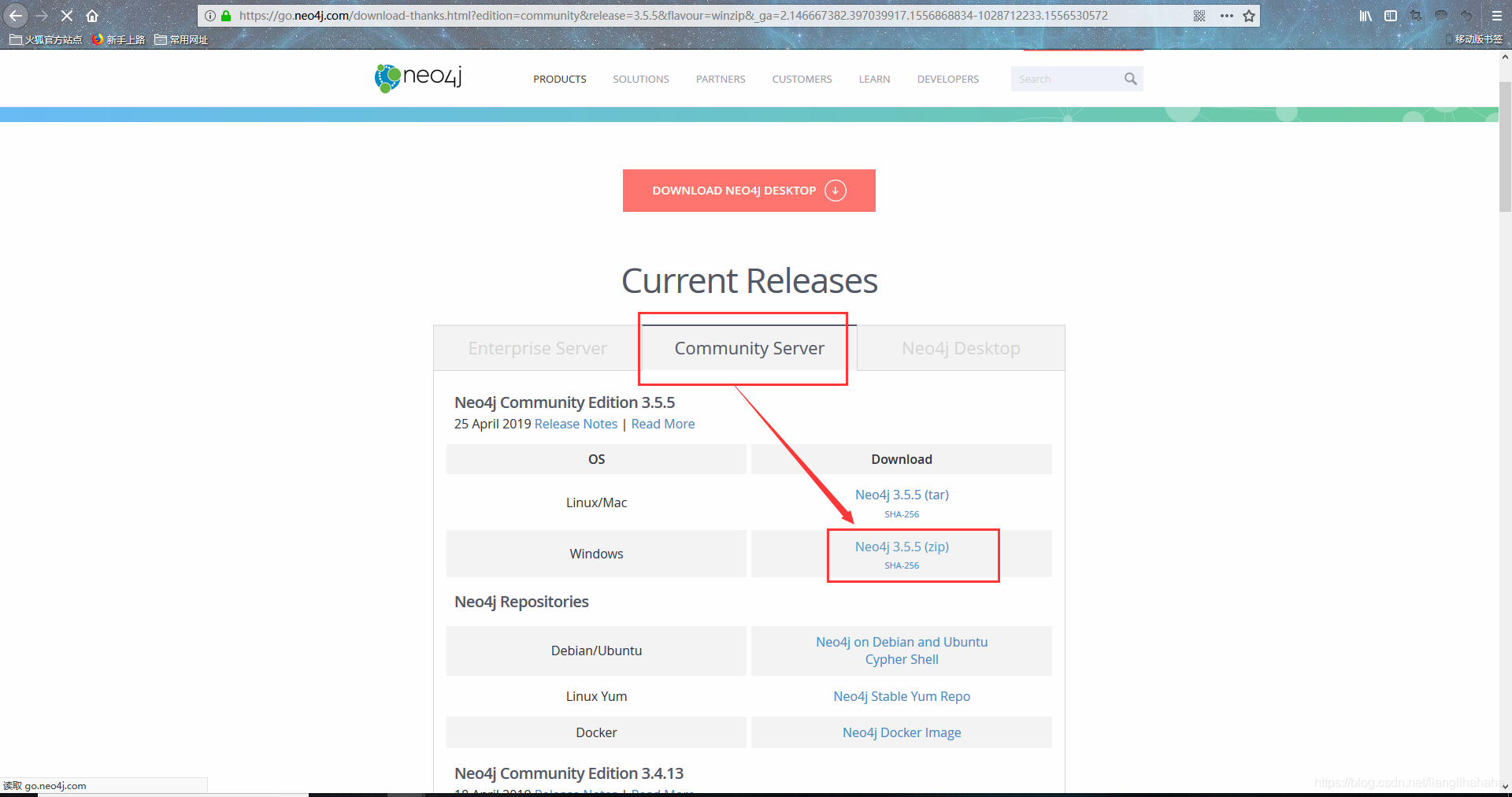Click the search magnifier icon
This screenshot has height=797, width=1512.
click(1130, 79)
